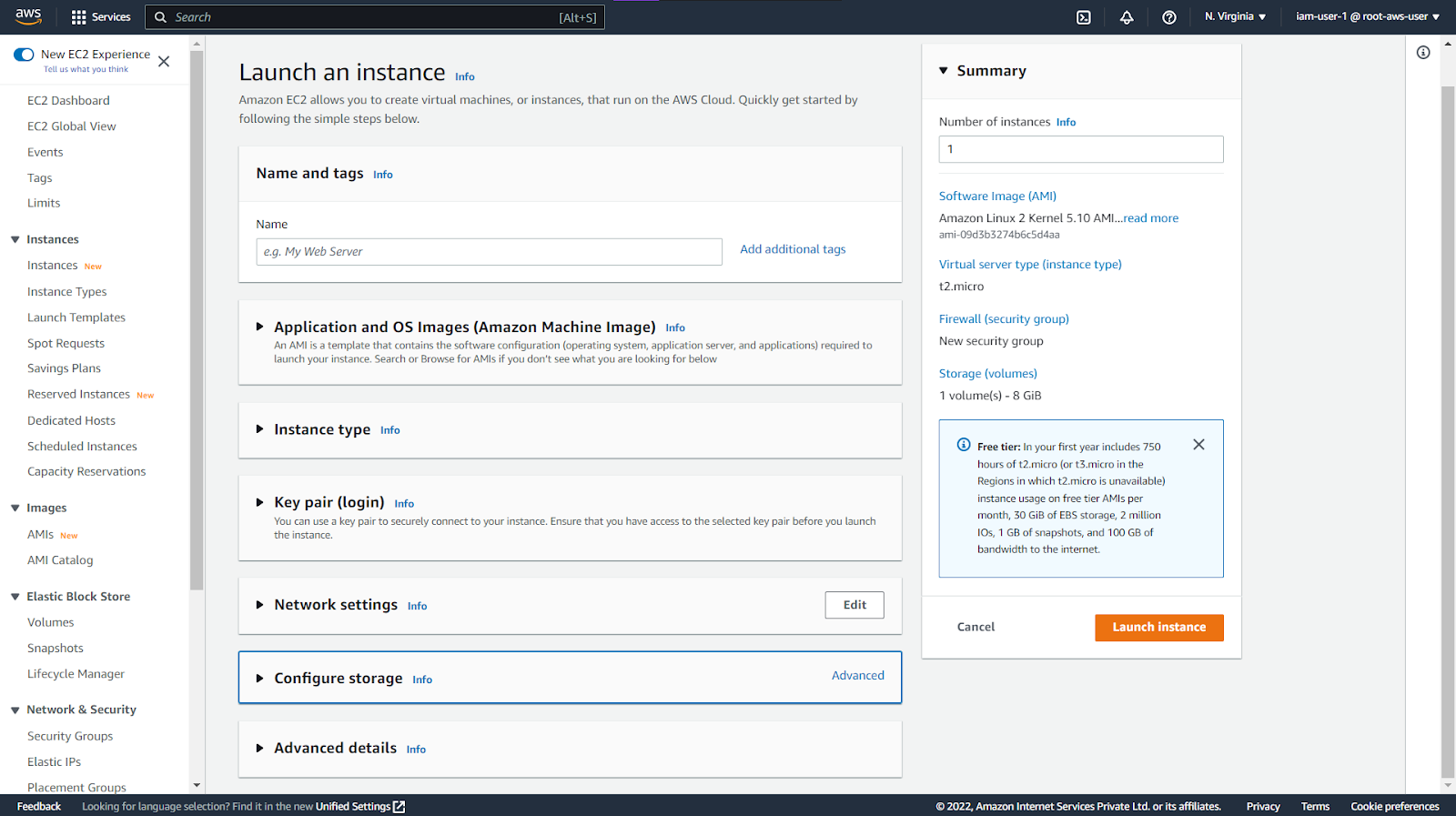Viewport: 1456px width, 816px height.
Task: Open the iam-user-1 account dropdown
Action: [1368, 16]
